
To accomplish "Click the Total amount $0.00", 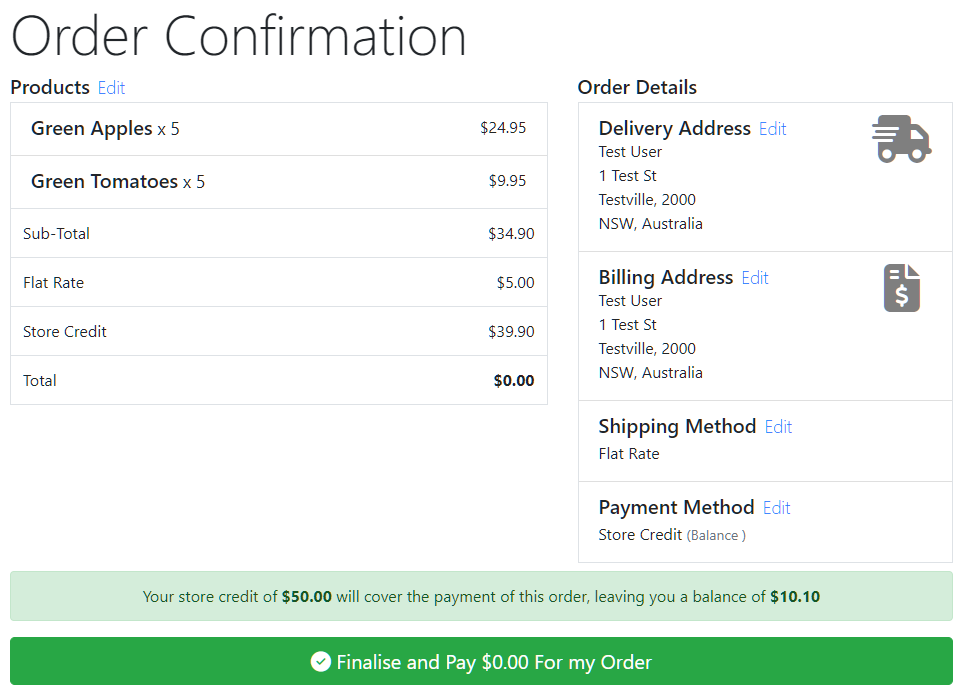I will click(514, 381).
